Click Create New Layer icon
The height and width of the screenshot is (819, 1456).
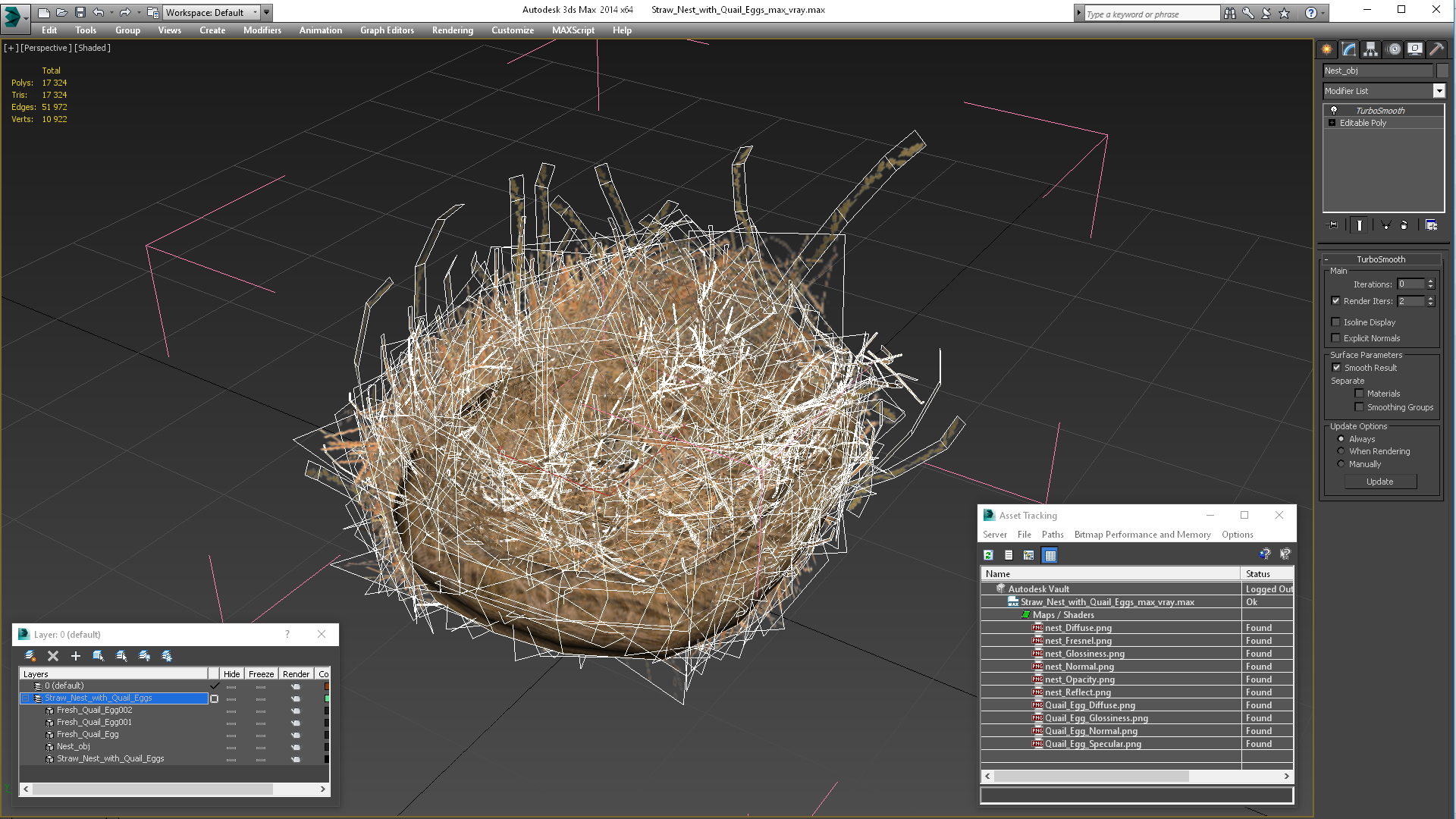30,656
